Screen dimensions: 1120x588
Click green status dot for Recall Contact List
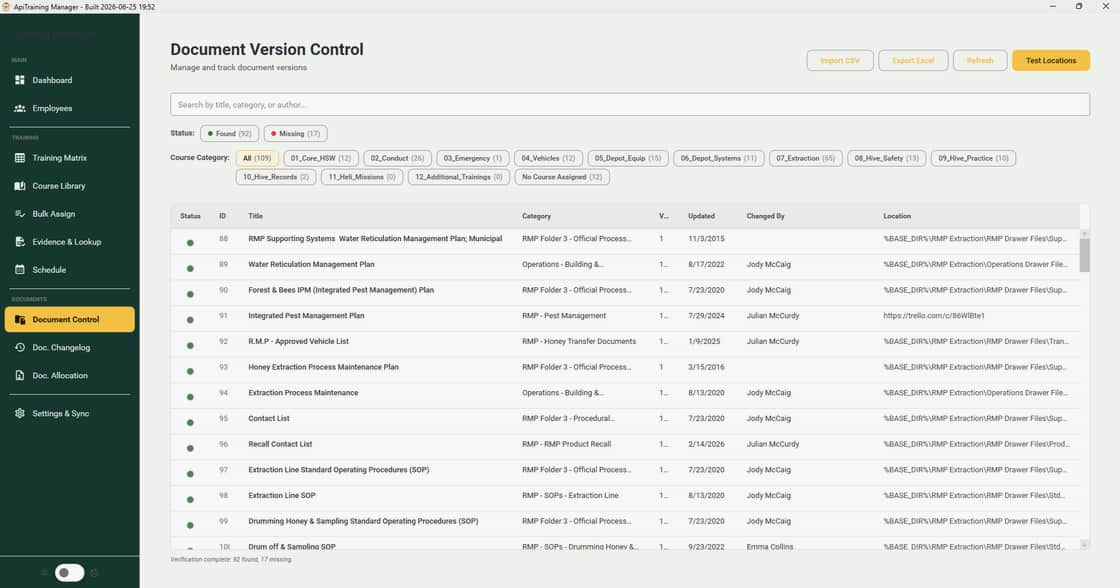(x=190, y=449)
